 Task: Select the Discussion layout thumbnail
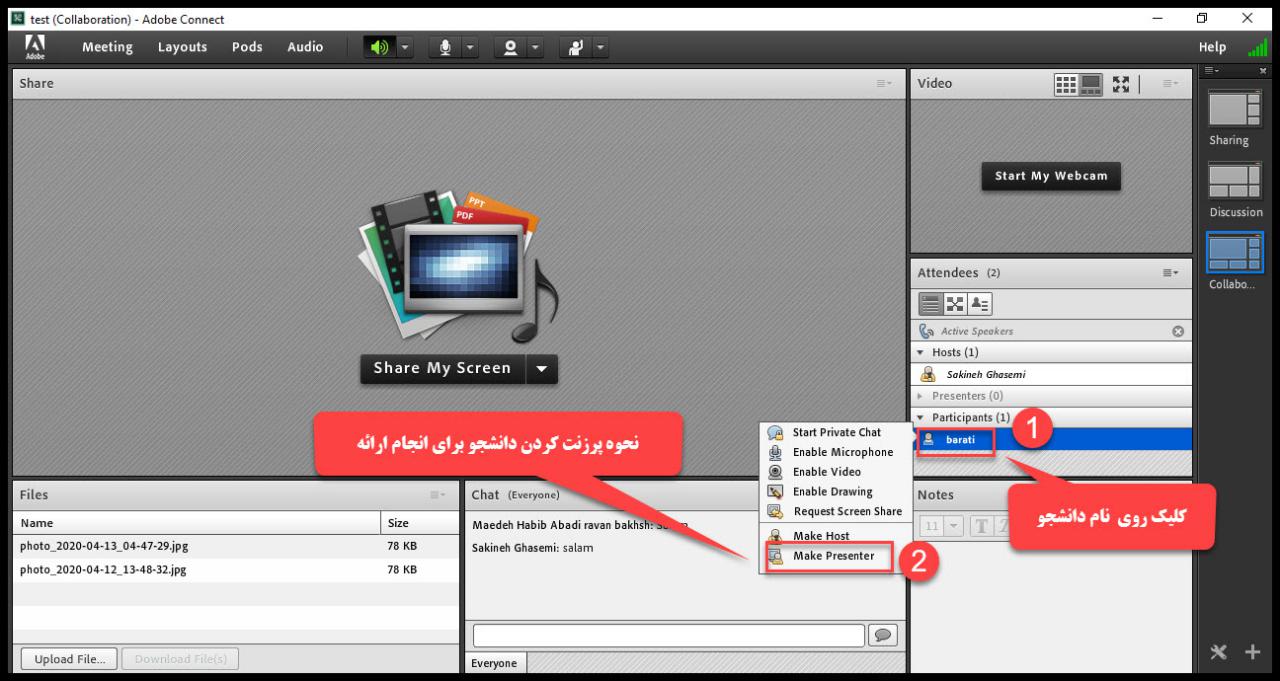(x=1237, y=181)
